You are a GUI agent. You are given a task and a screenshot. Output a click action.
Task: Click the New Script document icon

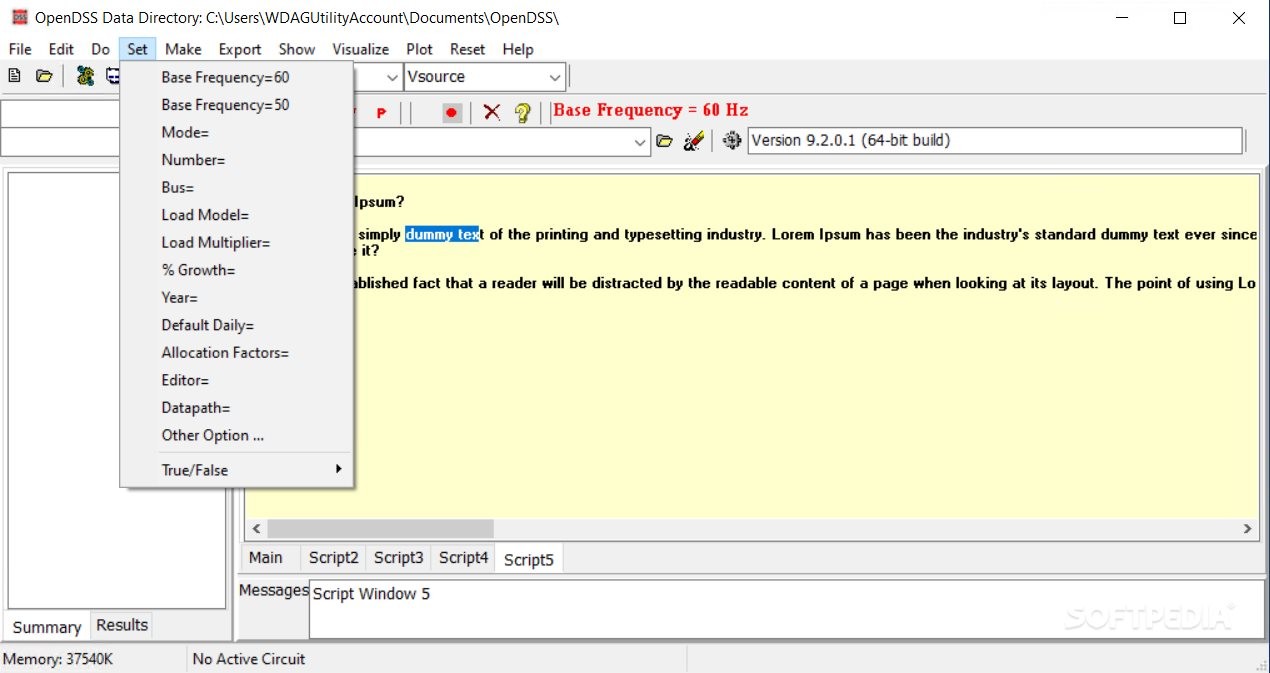tap(14, 76)
